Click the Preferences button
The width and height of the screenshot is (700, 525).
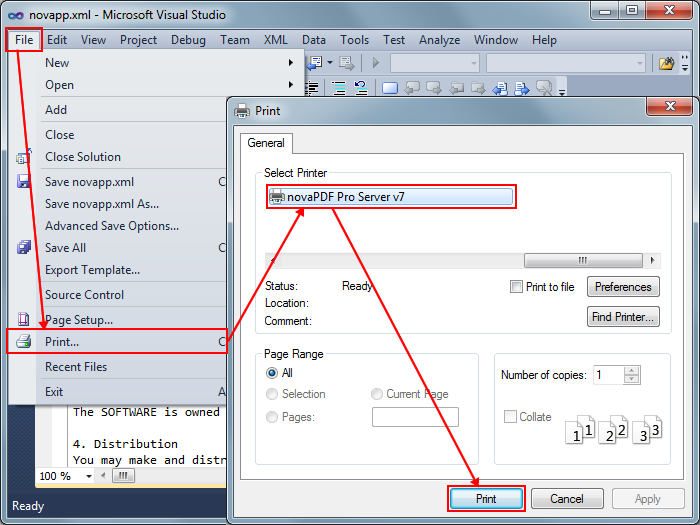click(623, 287)
